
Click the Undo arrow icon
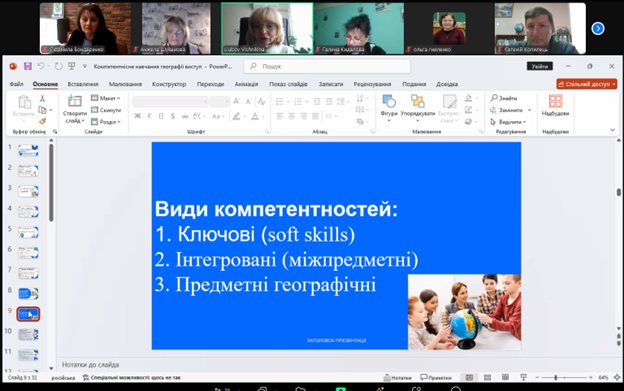point(41,66)
